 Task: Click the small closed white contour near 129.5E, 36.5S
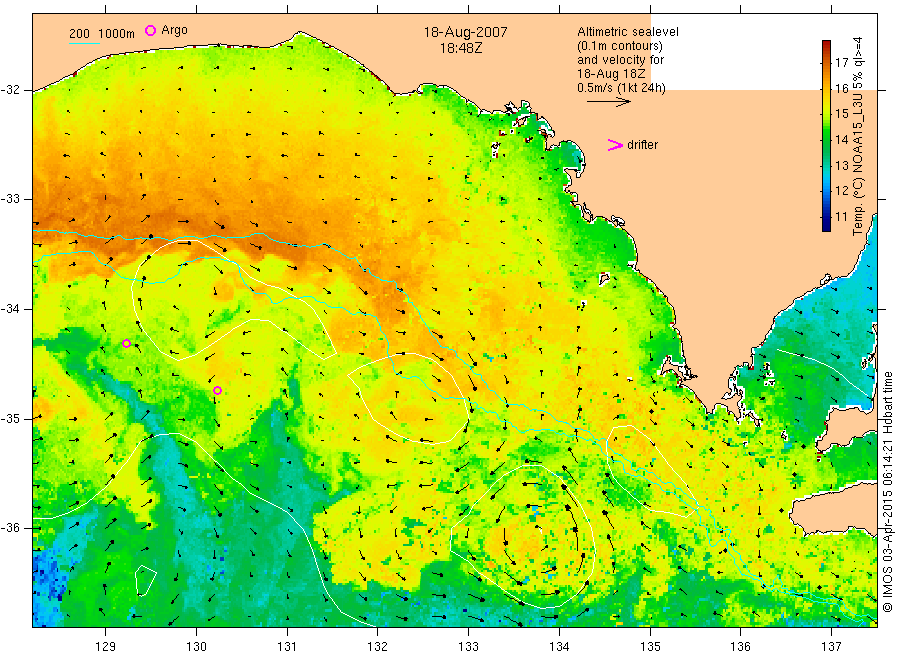click(146, 580)
